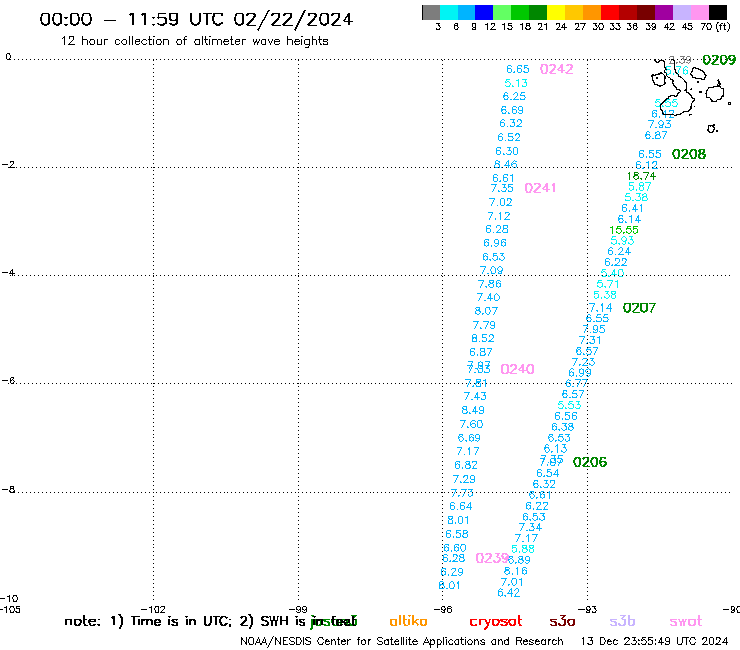Click the 7.93 value near the islands
740x650 pixels.
[x=659, y=124]
